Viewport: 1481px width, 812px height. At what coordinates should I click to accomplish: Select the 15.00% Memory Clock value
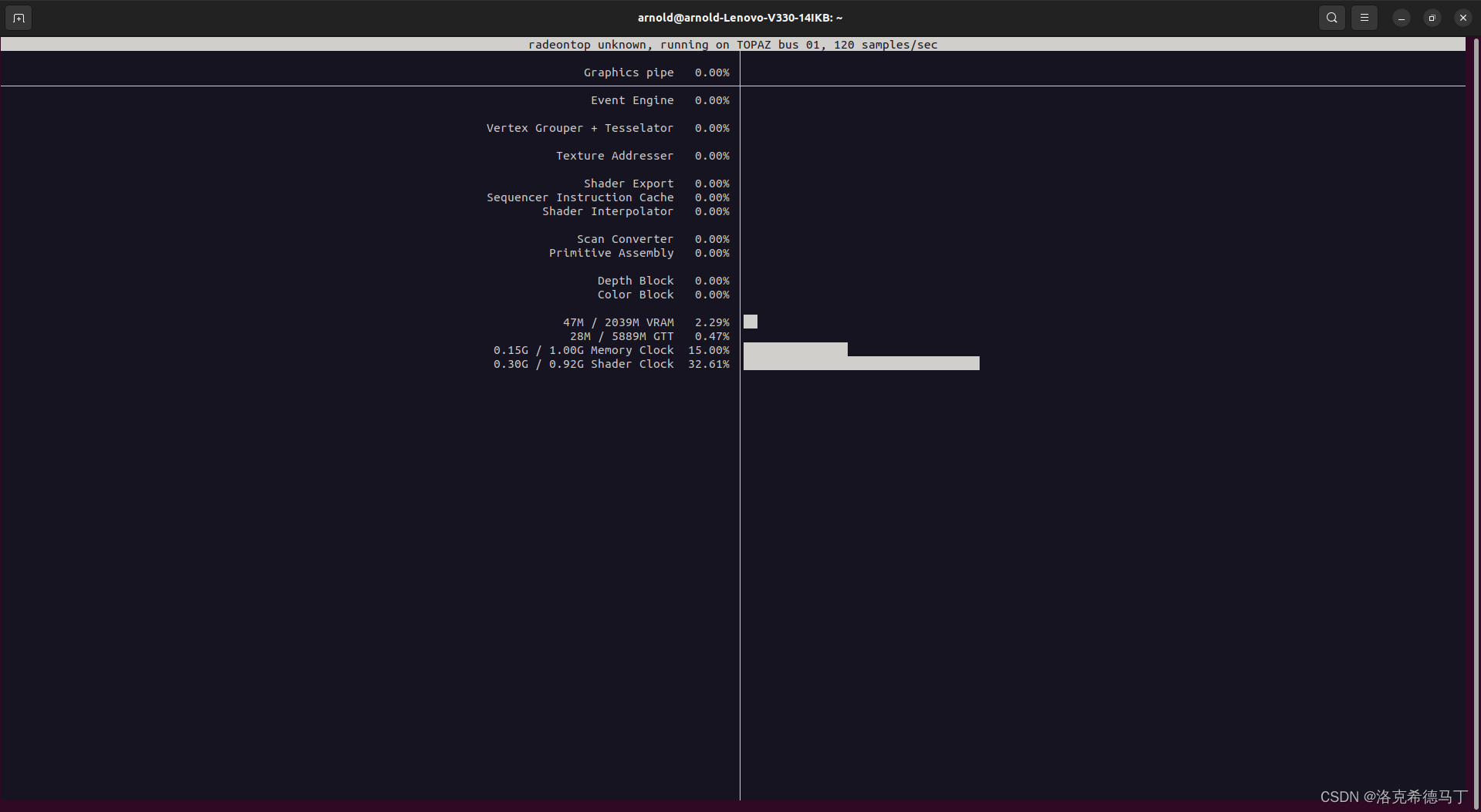709,350
